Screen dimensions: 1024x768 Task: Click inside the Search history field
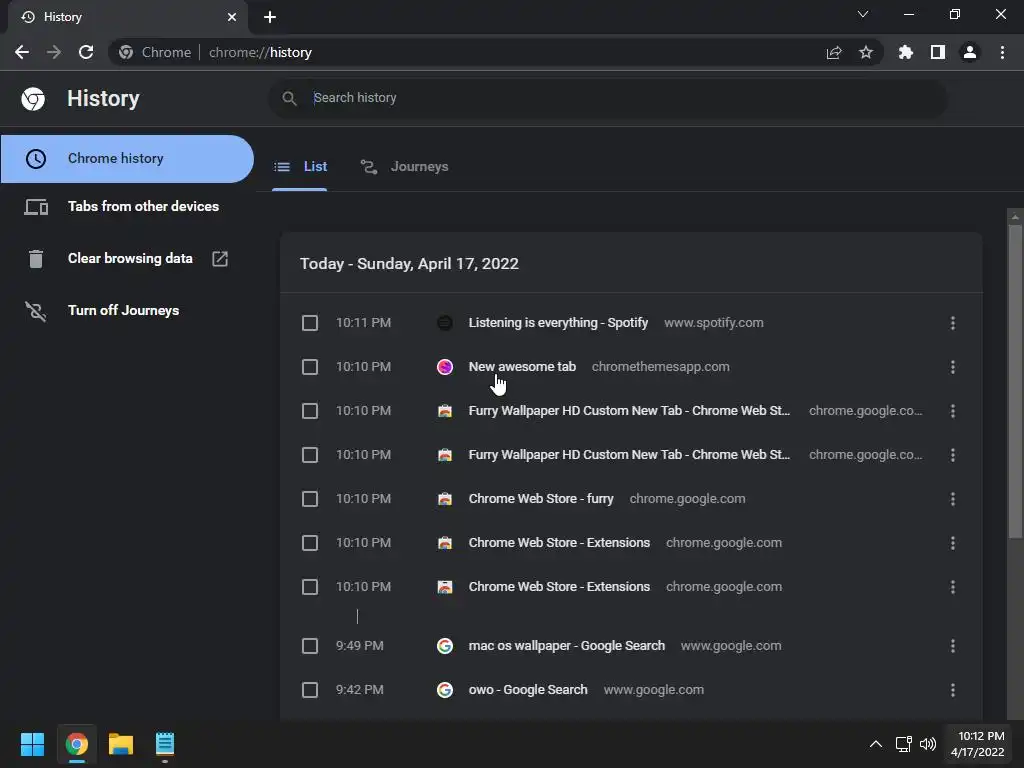(x=607, y=98)
